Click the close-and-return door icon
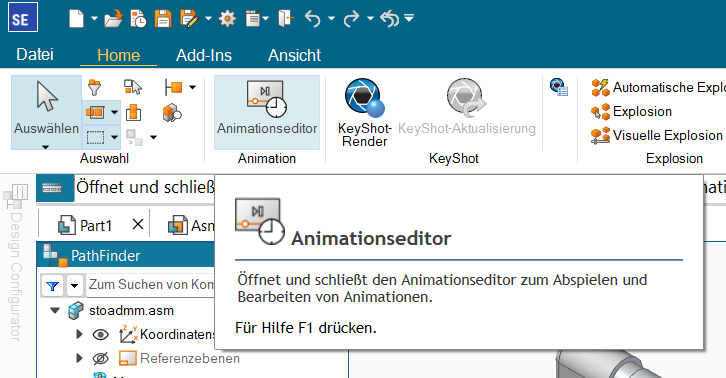Screen dimensions: 726x378 coord(286,19)
